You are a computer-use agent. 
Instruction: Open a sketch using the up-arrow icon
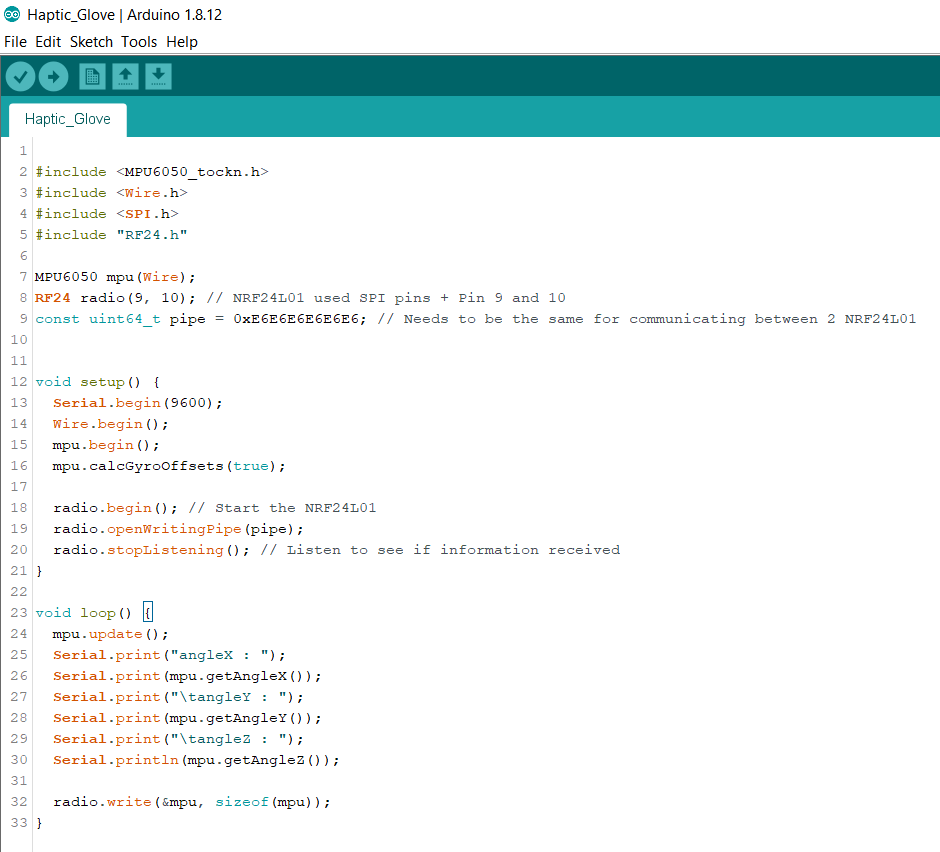(125, 77)
